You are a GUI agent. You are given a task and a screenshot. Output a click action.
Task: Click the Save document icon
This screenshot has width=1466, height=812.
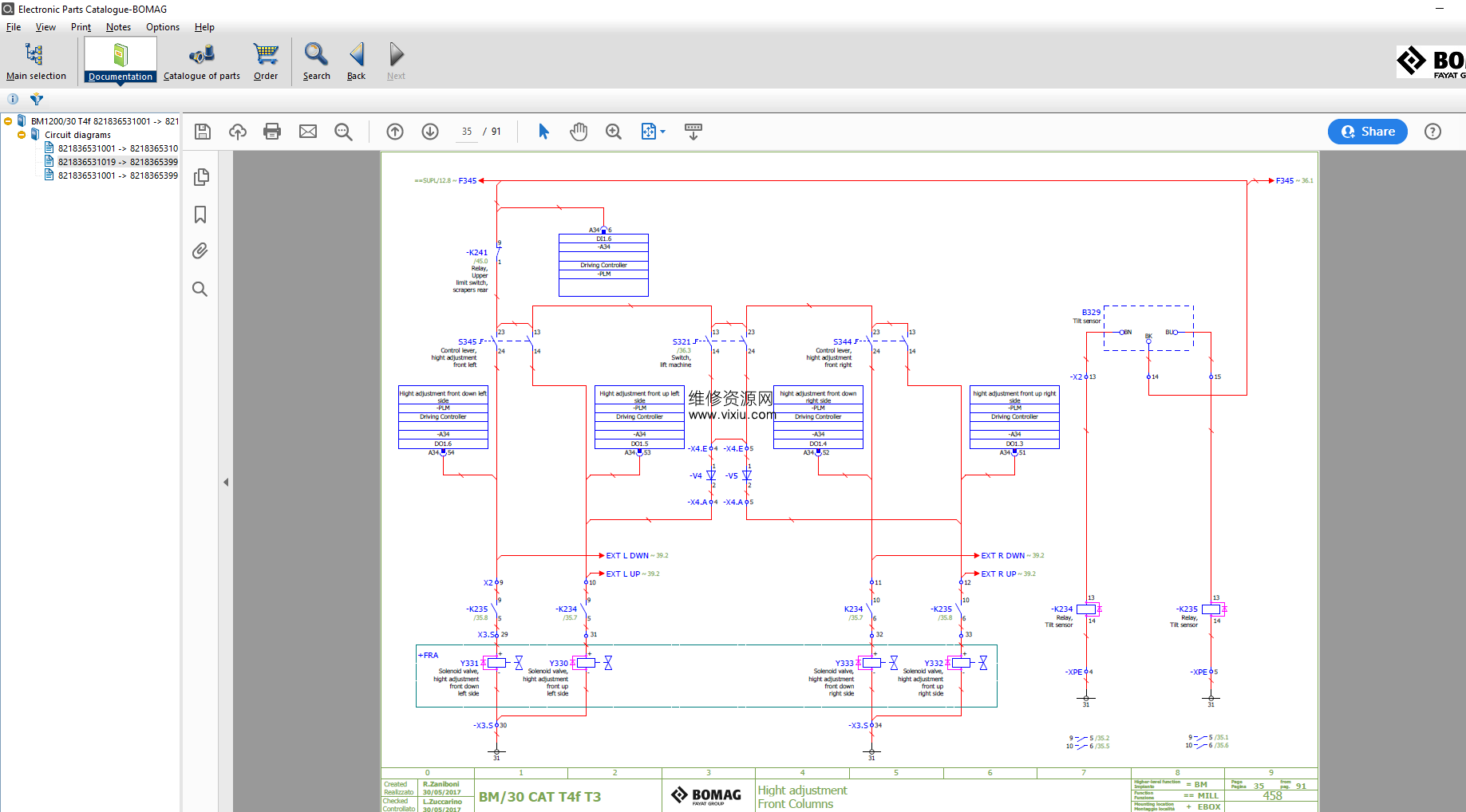click(x=203, y=132)
